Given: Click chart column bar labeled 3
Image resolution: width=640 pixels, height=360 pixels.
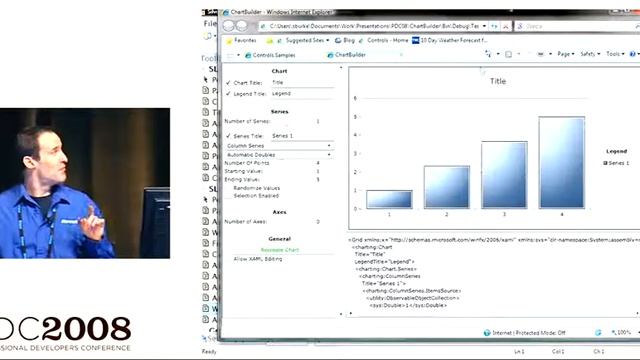Looking at the screenshot, I should (x=504, y=175).
